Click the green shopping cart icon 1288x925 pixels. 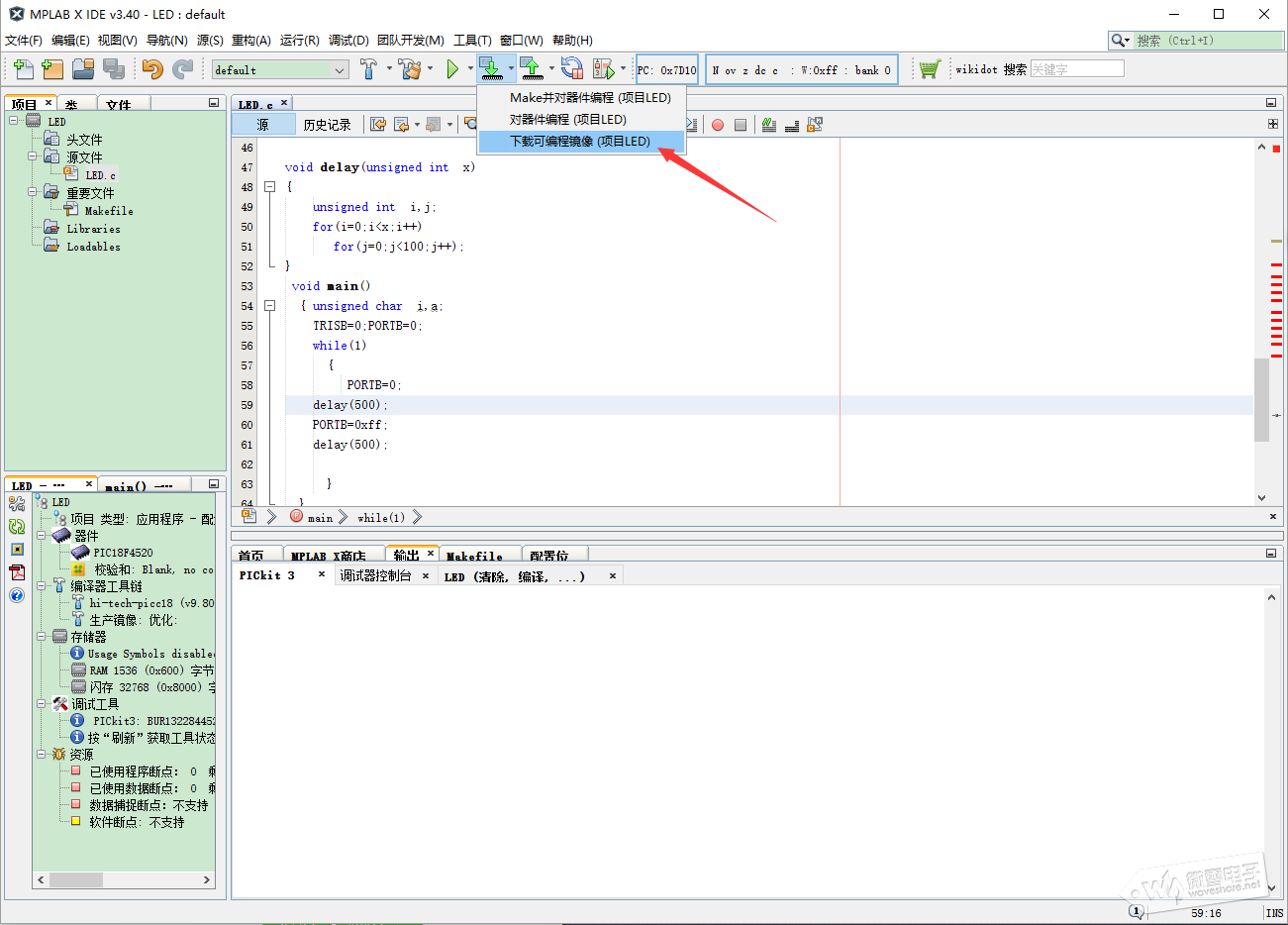(x=929, y=69)
